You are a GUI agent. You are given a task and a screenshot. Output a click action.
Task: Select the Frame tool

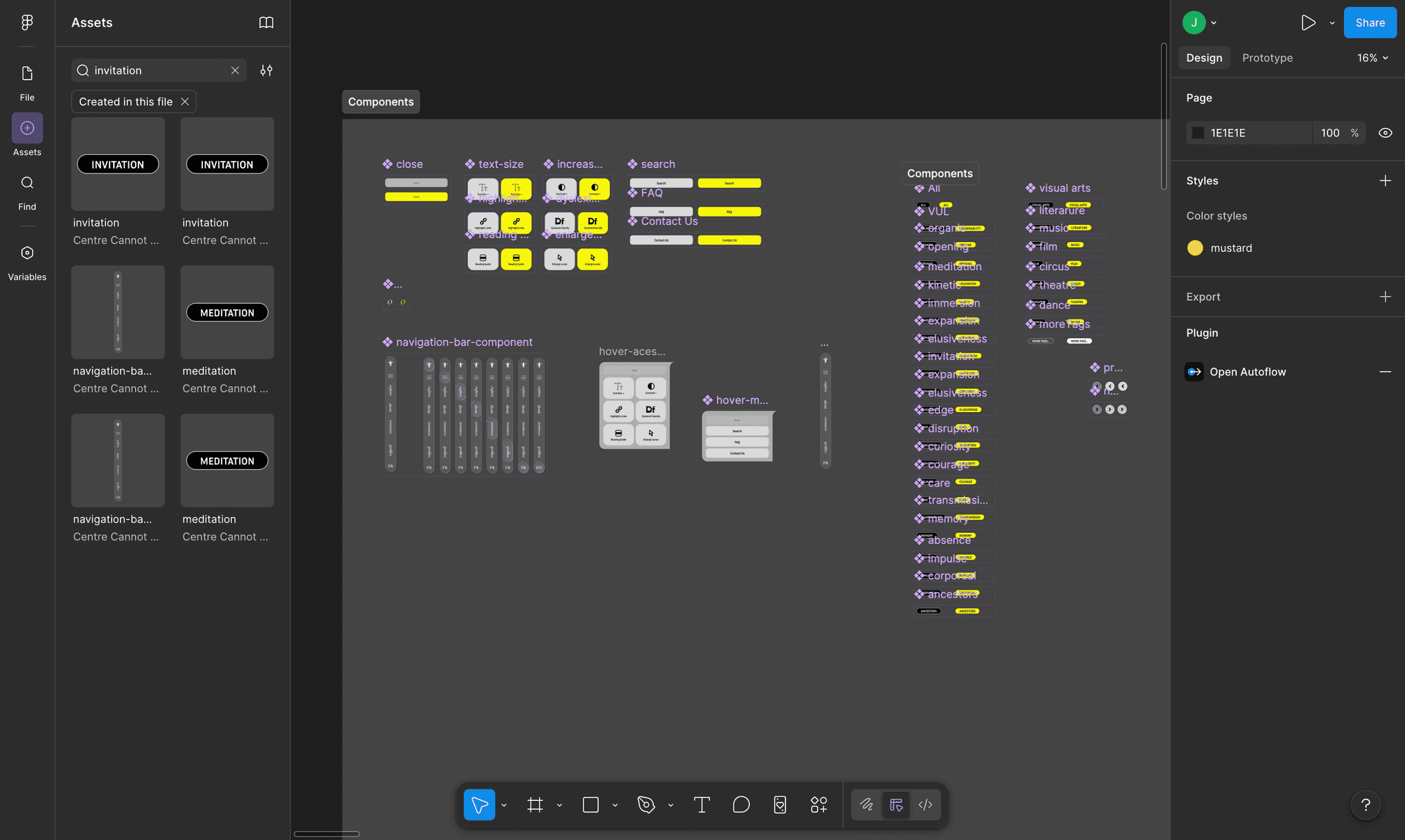(535, 804)
